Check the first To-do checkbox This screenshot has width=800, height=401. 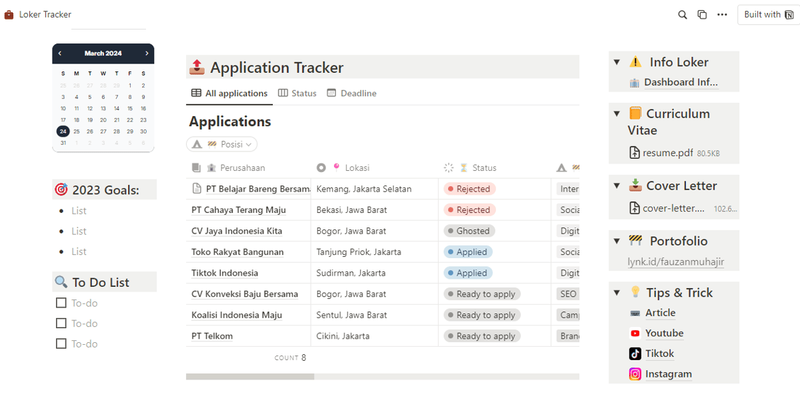(61, 303)
